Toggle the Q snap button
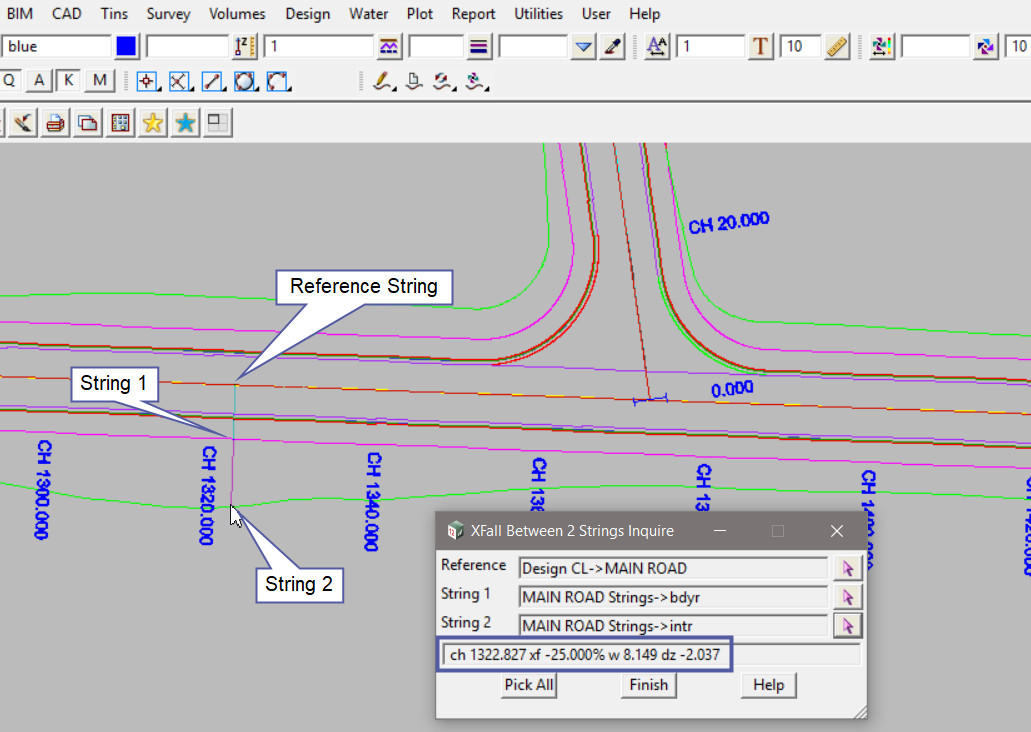The width and height of the screenshot is (1031, 732). click(x=10, y=81)
